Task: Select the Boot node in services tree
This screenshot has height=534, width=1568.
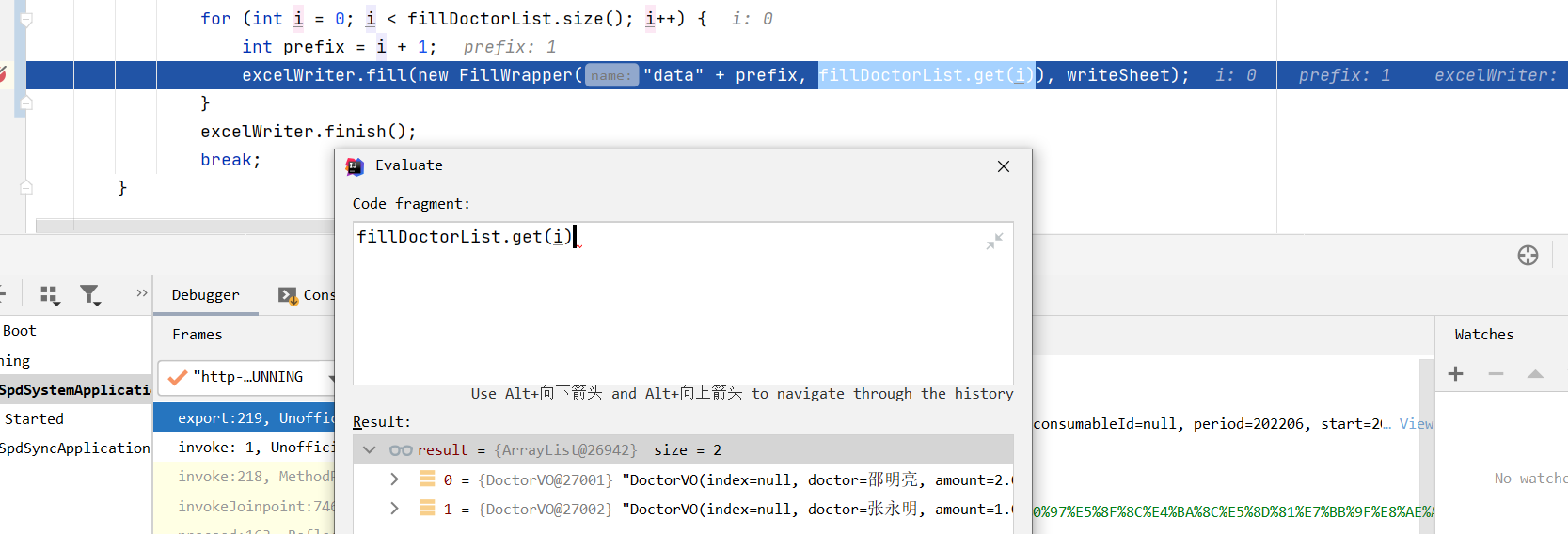Action: click(19, 331)
